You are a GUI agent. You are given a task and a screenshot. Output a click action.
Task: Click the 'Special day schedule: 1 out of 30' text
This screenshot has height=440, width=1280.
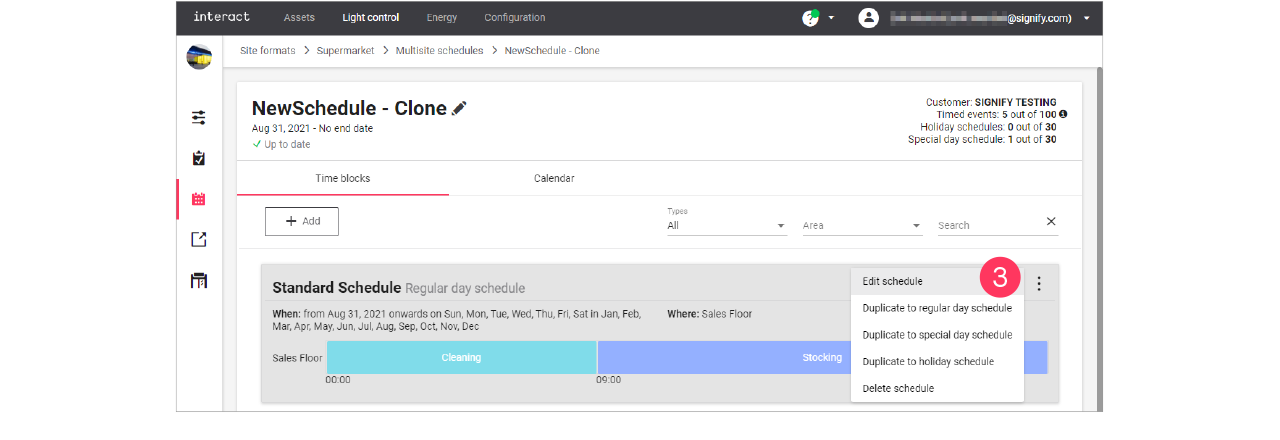(982, 139)
